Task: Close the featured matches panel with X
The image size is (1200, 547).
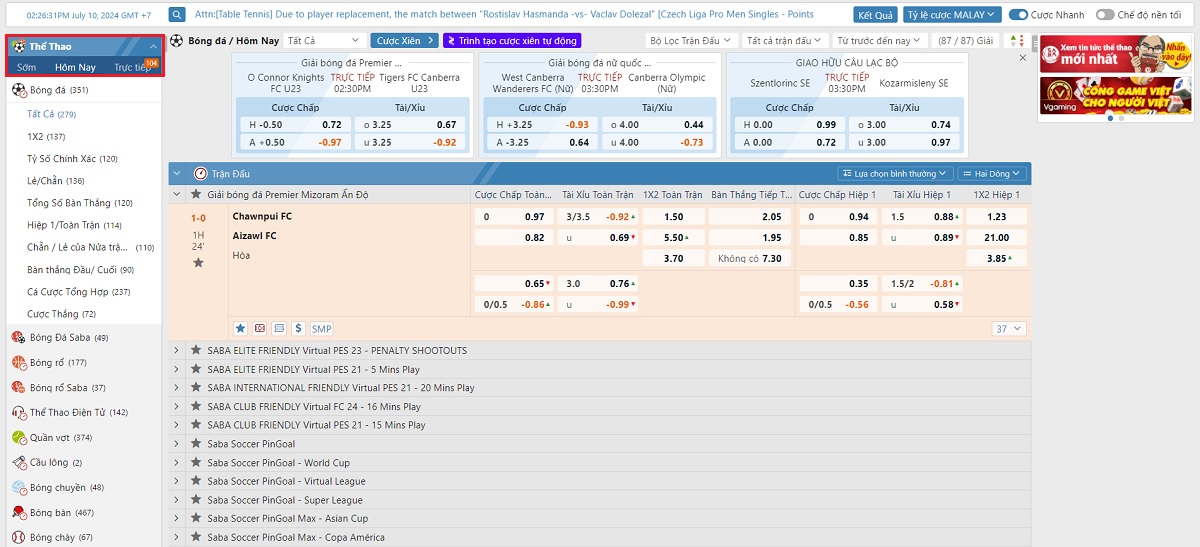Action: [1022, 58]
